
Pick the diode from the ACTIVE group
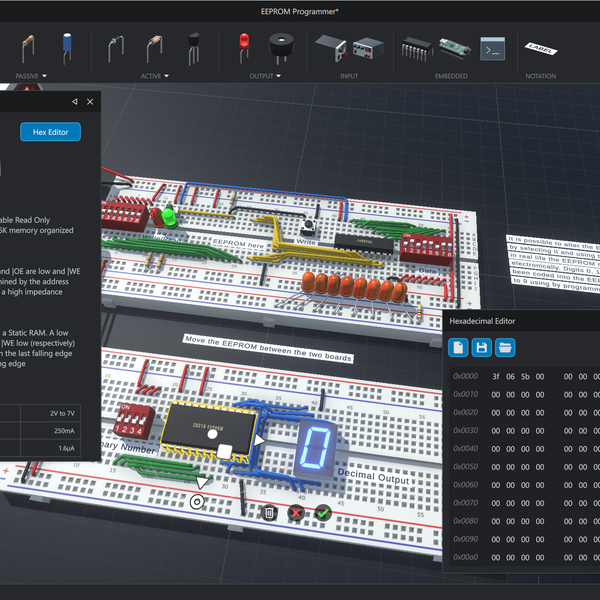116,49
